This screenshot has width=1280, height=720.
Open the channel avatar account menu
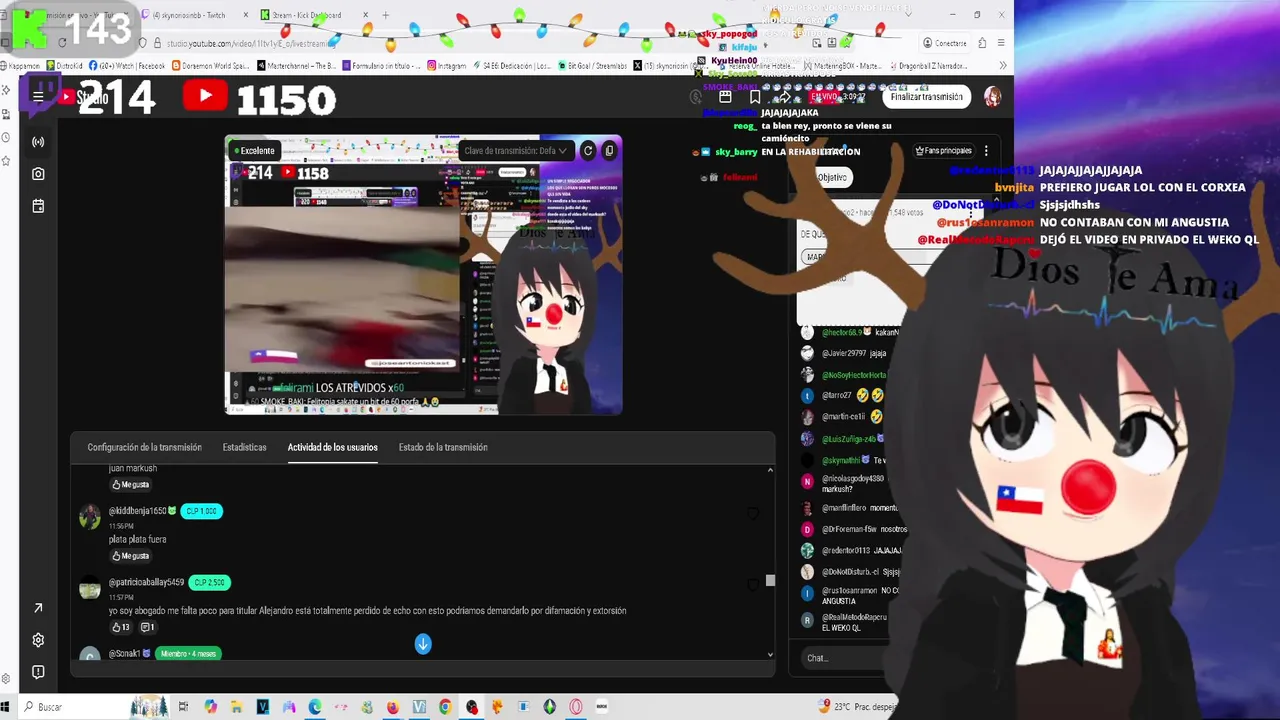tap(992, 97)
